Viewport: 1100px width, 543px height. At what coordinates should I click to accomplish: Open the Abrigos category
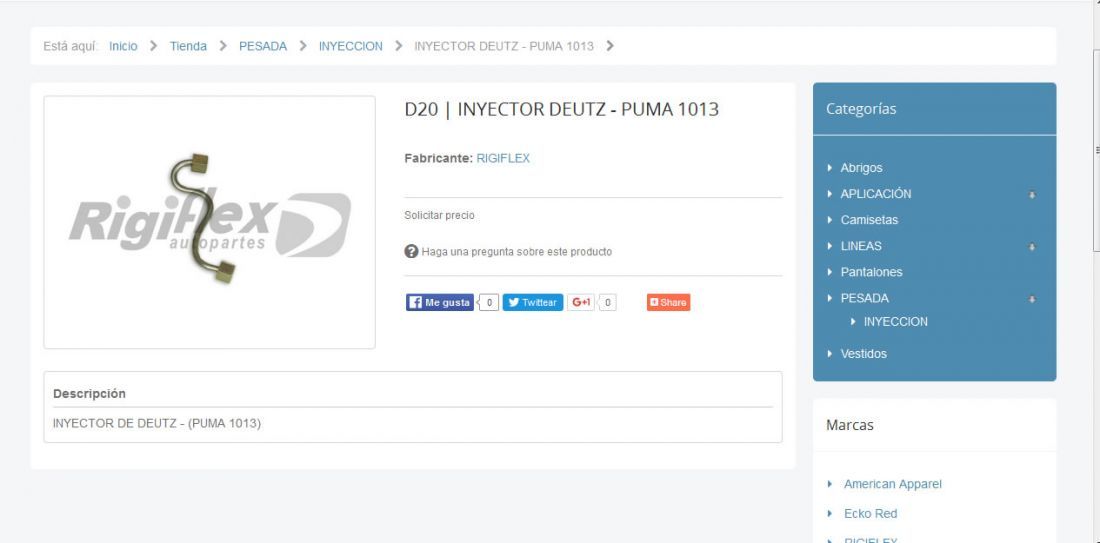[x=861, y=168]
